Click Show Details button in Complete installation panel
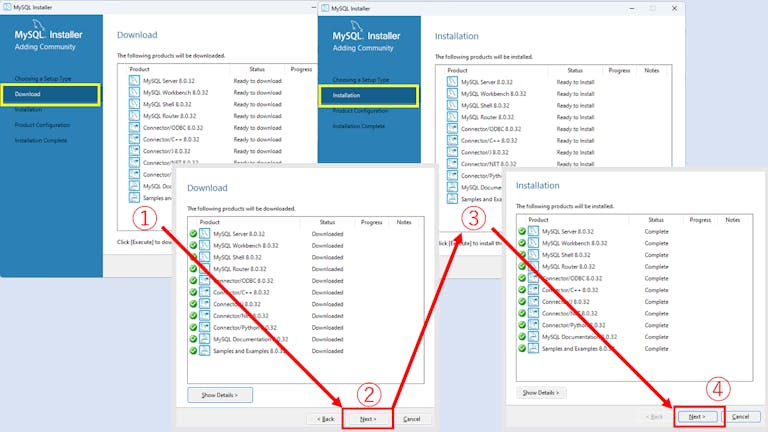The image size is (768, 432). point(541,393)
